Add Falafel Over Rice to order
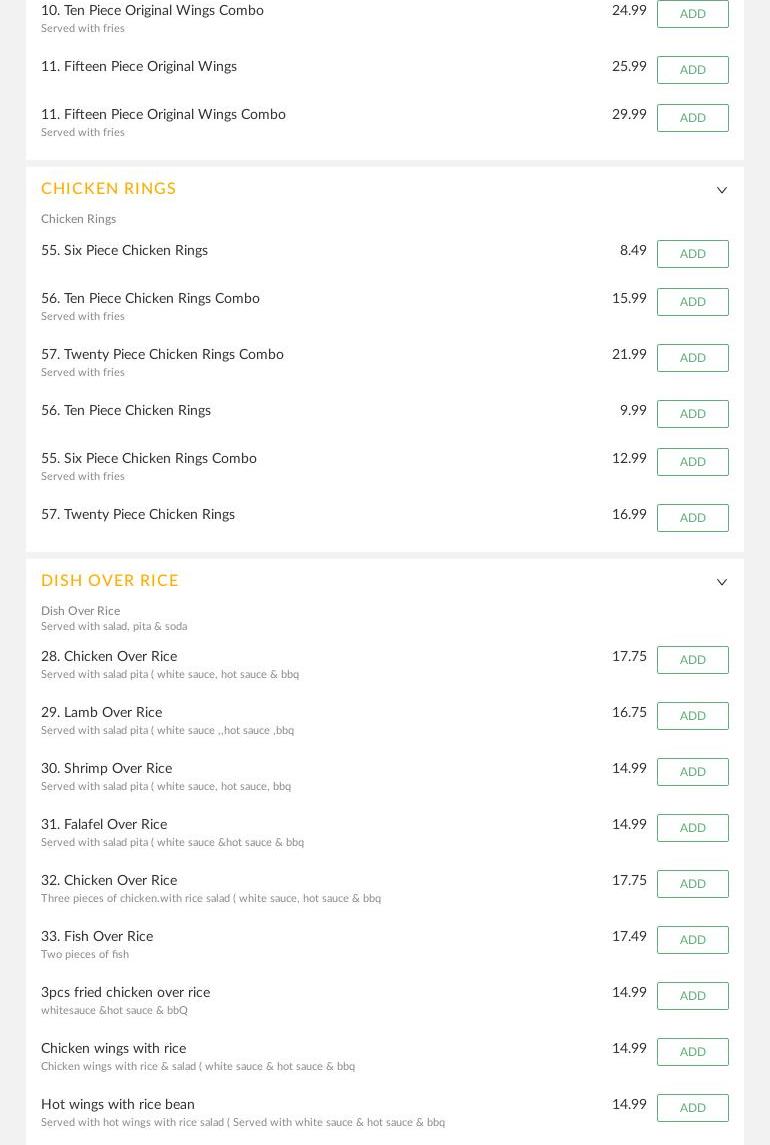This screenshot has width=770, height=1145. (x=692, y=828)
